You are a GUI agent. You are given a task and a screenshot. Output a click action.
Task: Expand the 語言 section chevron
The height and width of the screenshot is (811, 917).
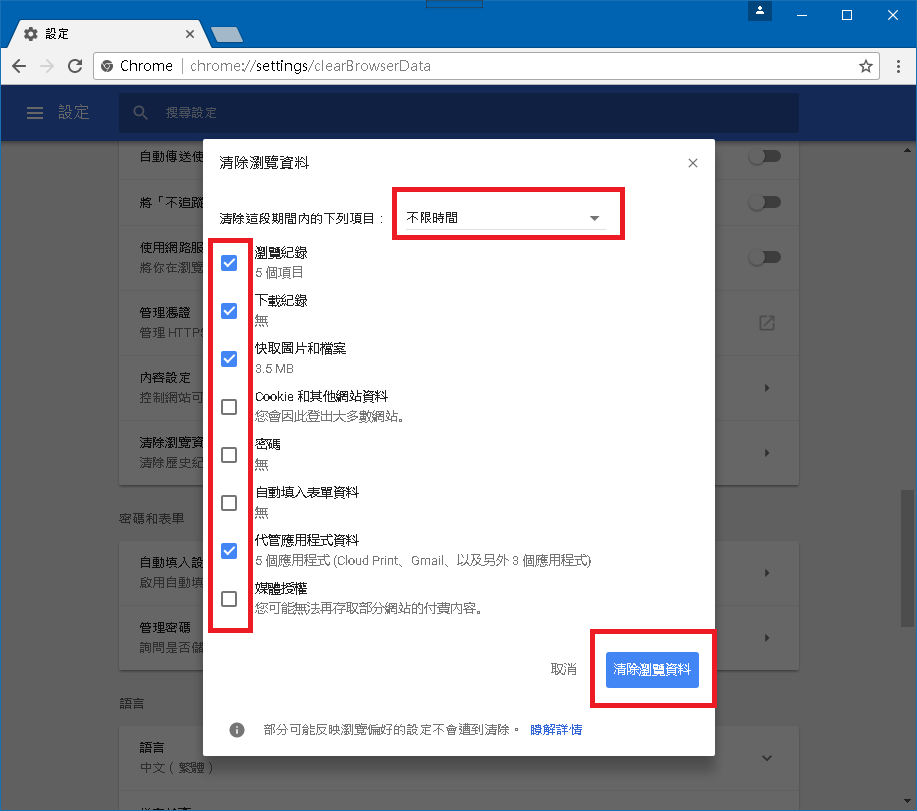click(766, 758)
